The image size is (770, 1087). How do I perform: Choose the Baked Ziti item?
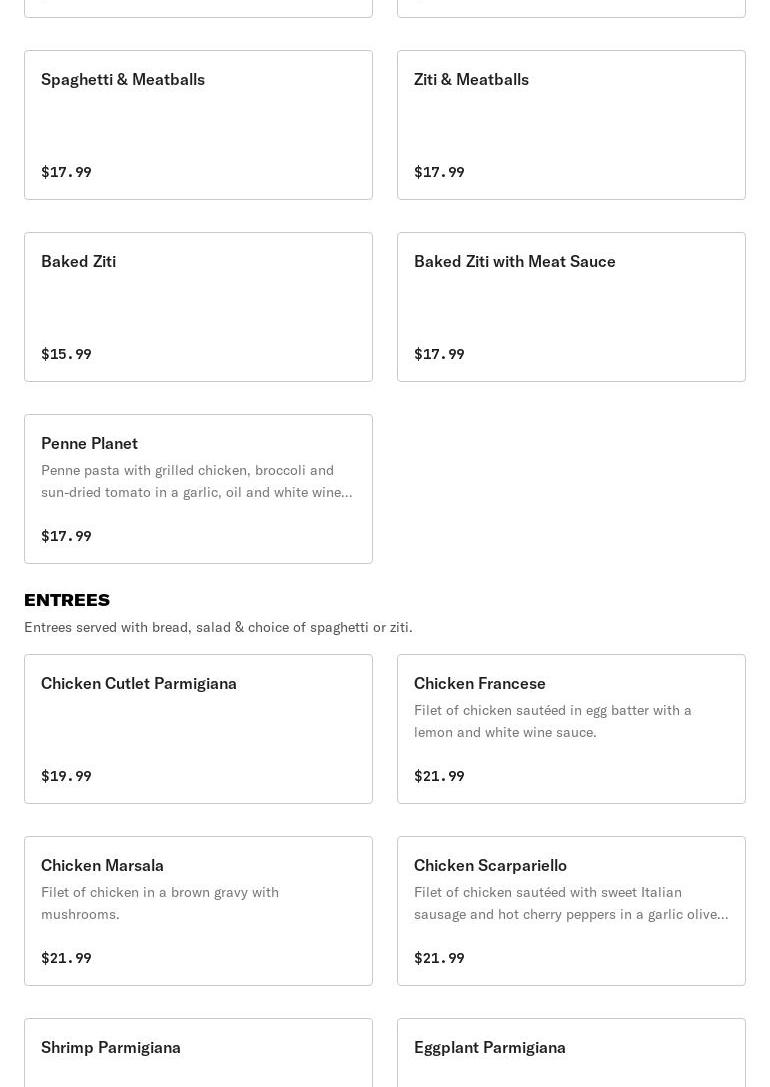tap(198, 306)
